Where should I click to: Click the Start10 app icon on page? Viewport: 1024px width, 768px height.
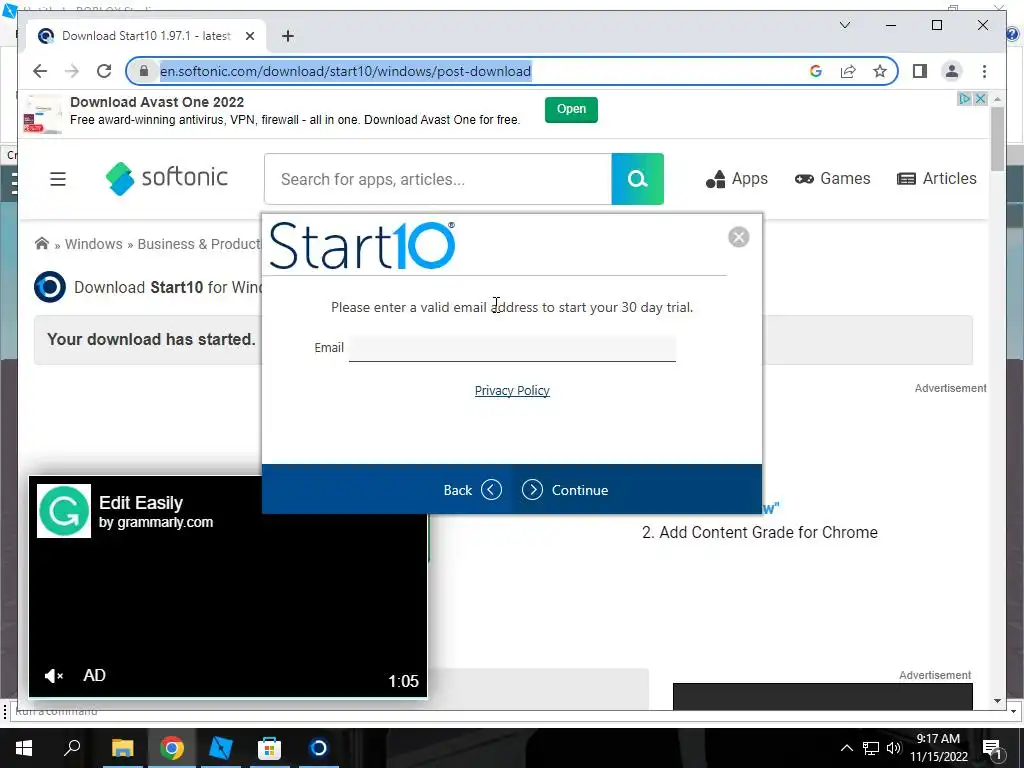[x=50, y=287]
